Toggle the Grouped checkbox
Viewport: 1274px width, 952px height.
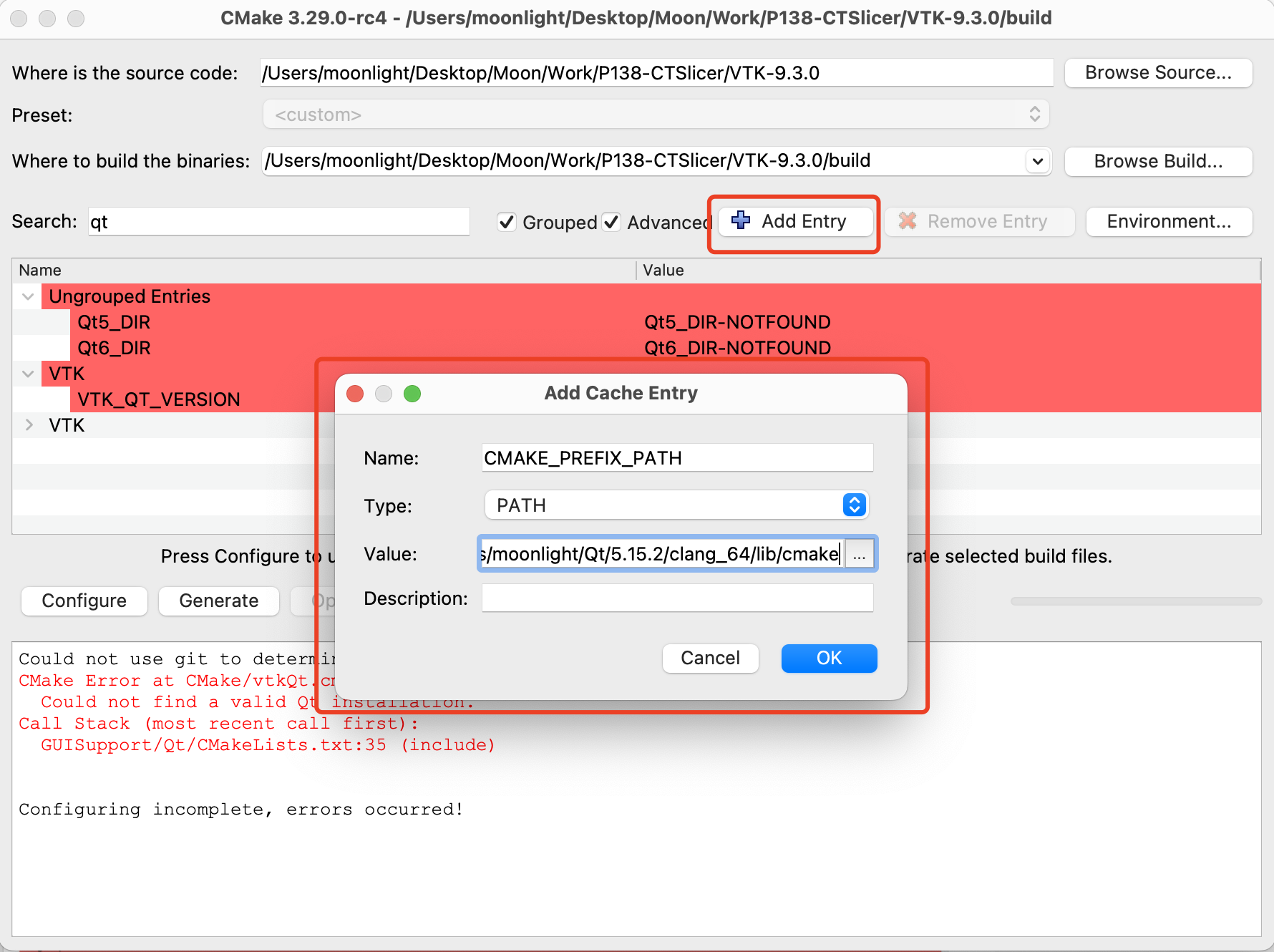[507, 222]
